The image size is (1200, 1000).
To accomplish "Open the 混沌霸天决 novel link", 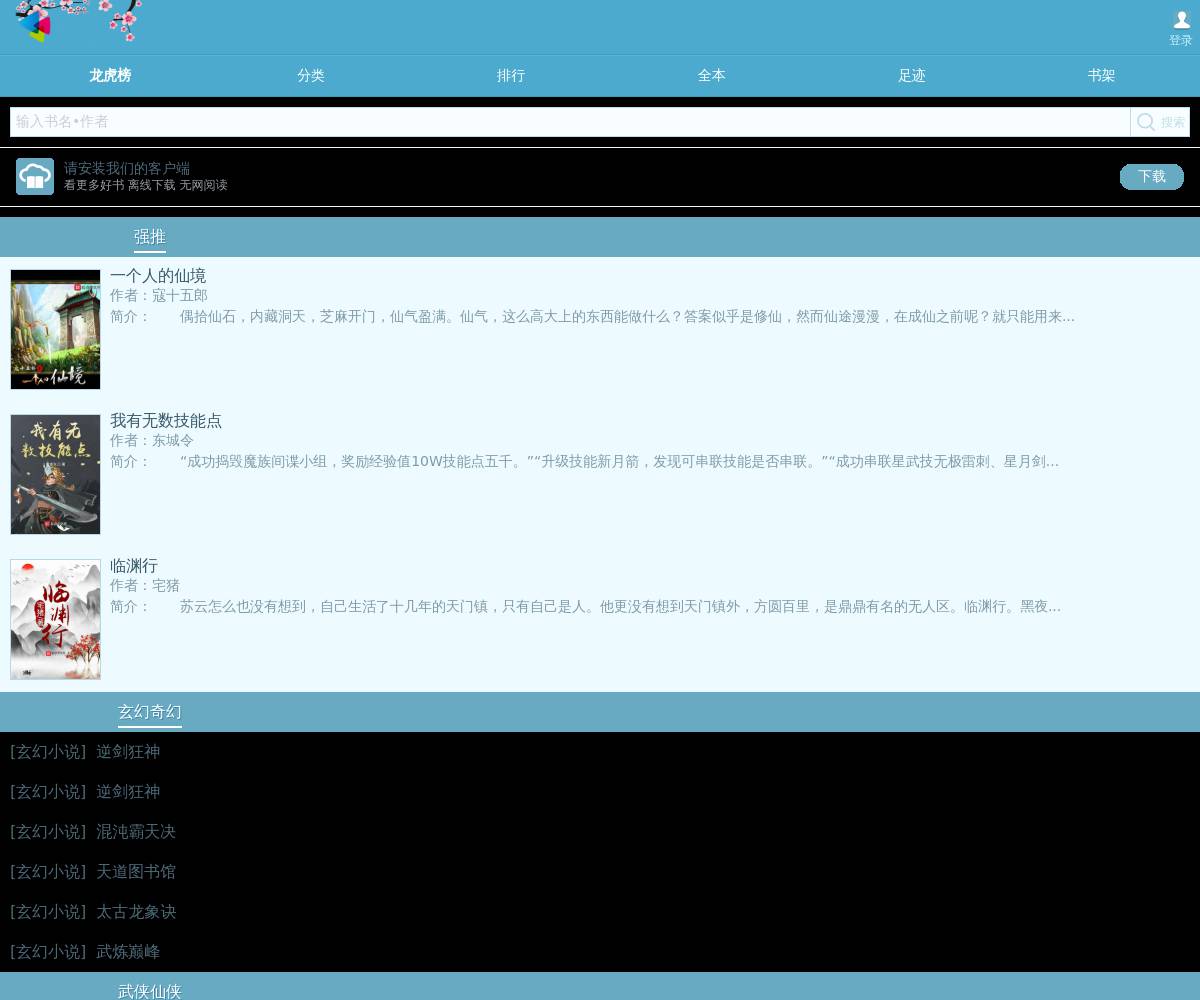I will pos(136,832).
